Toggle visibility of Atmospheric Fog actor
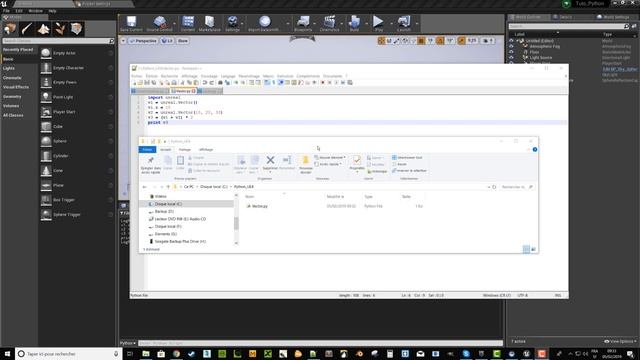This screenshot has height=360, width=640. (511, 46)
